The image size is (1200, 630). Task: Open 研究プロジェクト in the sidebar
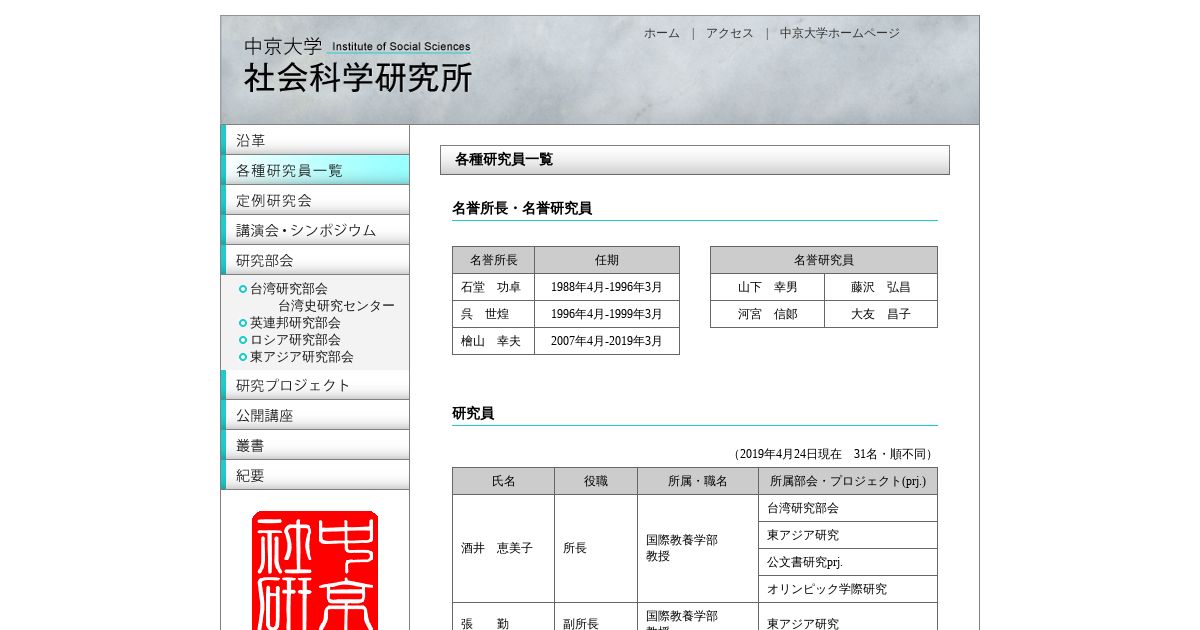pyautogui.click(x=315, y=385)
